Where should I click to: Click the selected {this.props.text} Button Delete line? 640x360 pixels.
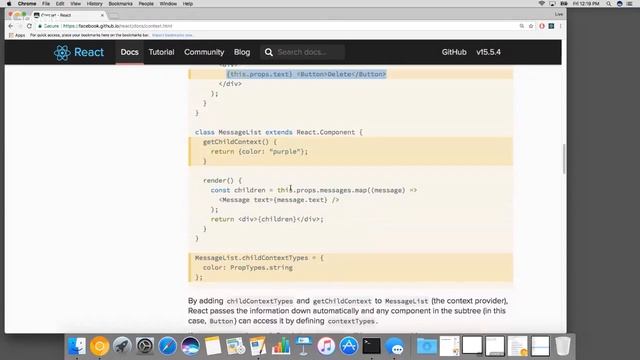(306, 74)
